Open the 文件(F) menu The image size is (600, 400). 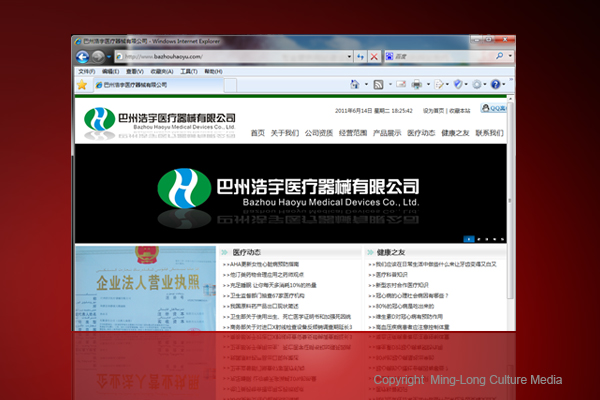(x=86, y=72)
